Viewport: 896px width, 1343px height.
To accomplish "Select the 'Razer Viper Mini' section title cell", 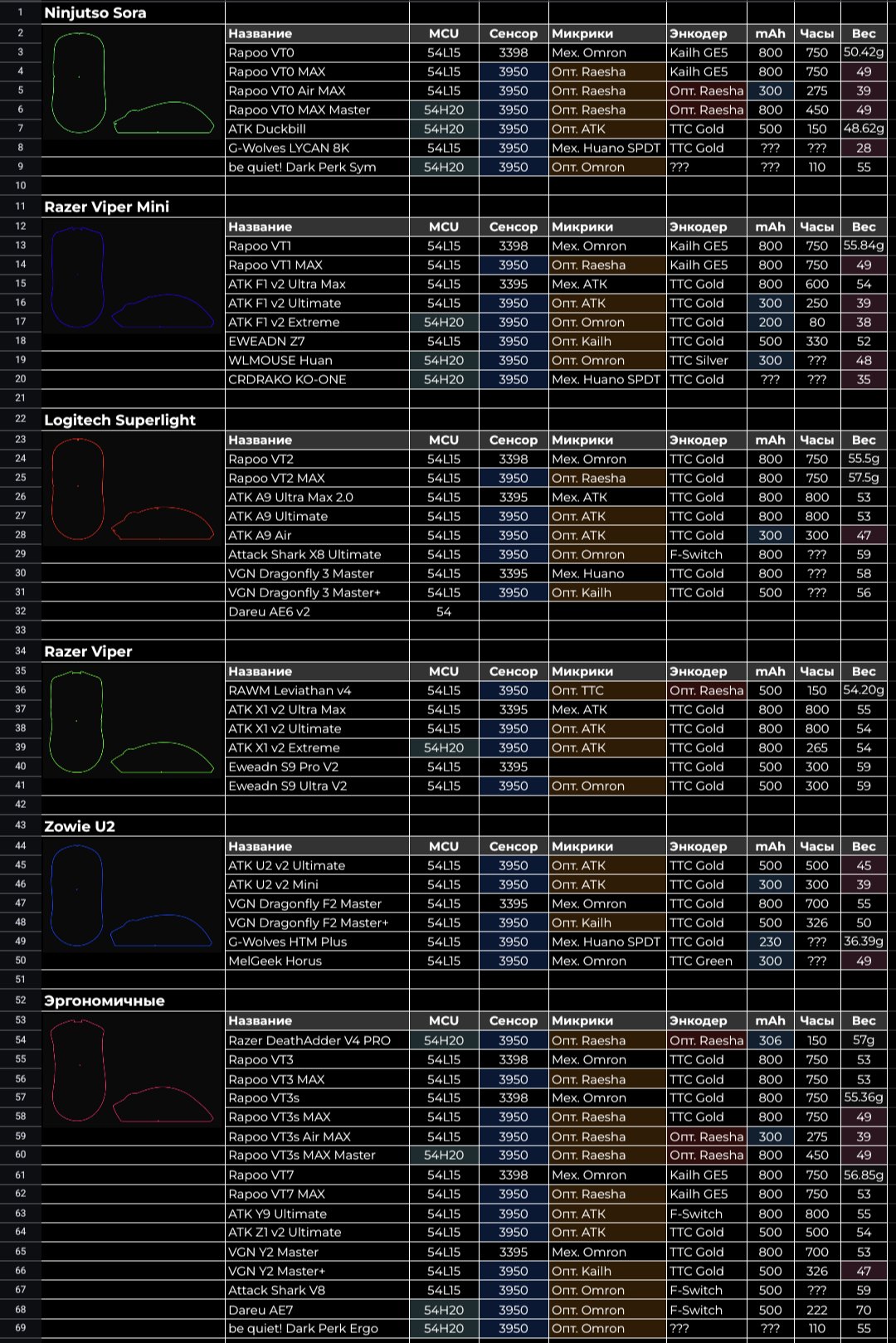I will (x=133, y=207).
